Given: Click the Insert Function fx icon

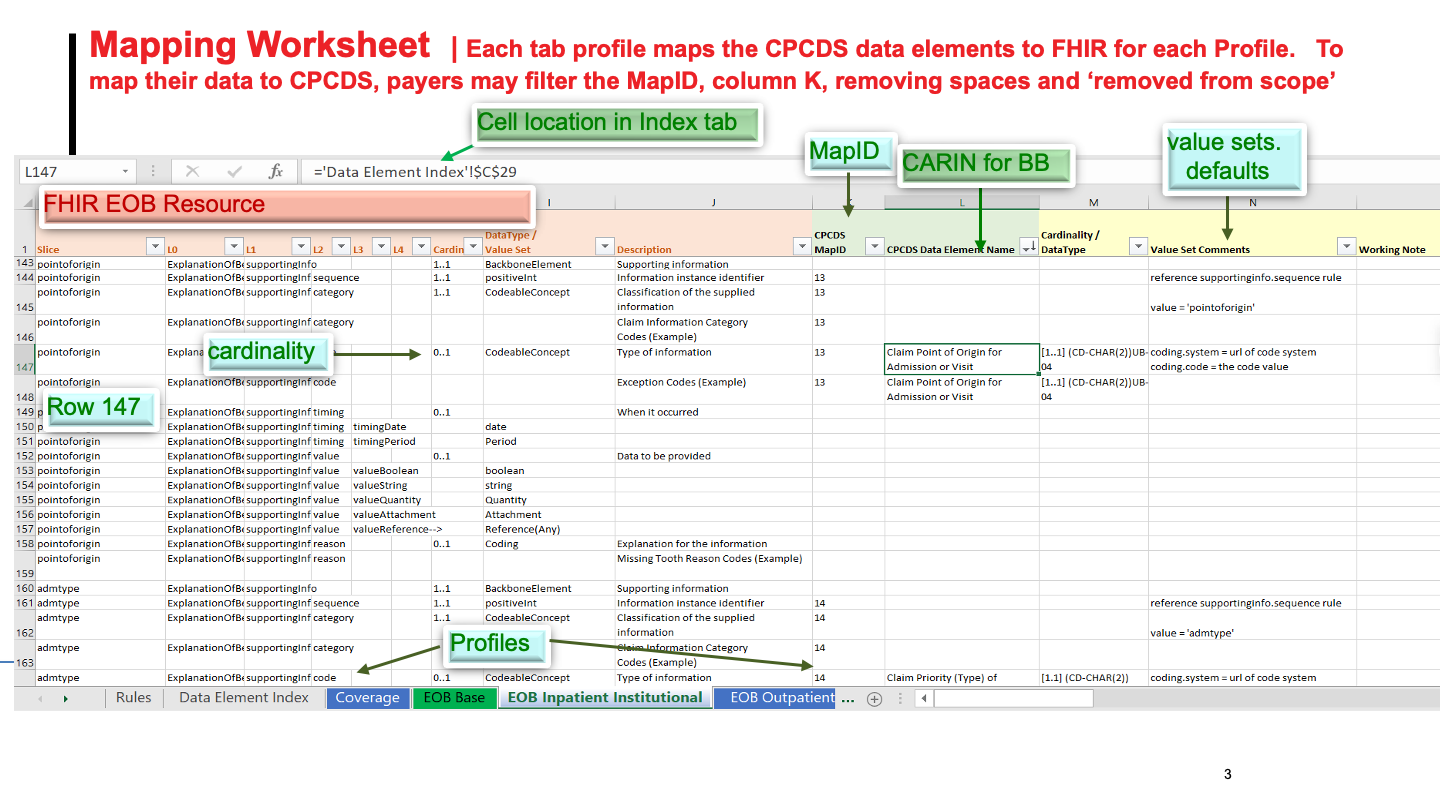Looking at the screenshot, I should click(x=275, y=172).
